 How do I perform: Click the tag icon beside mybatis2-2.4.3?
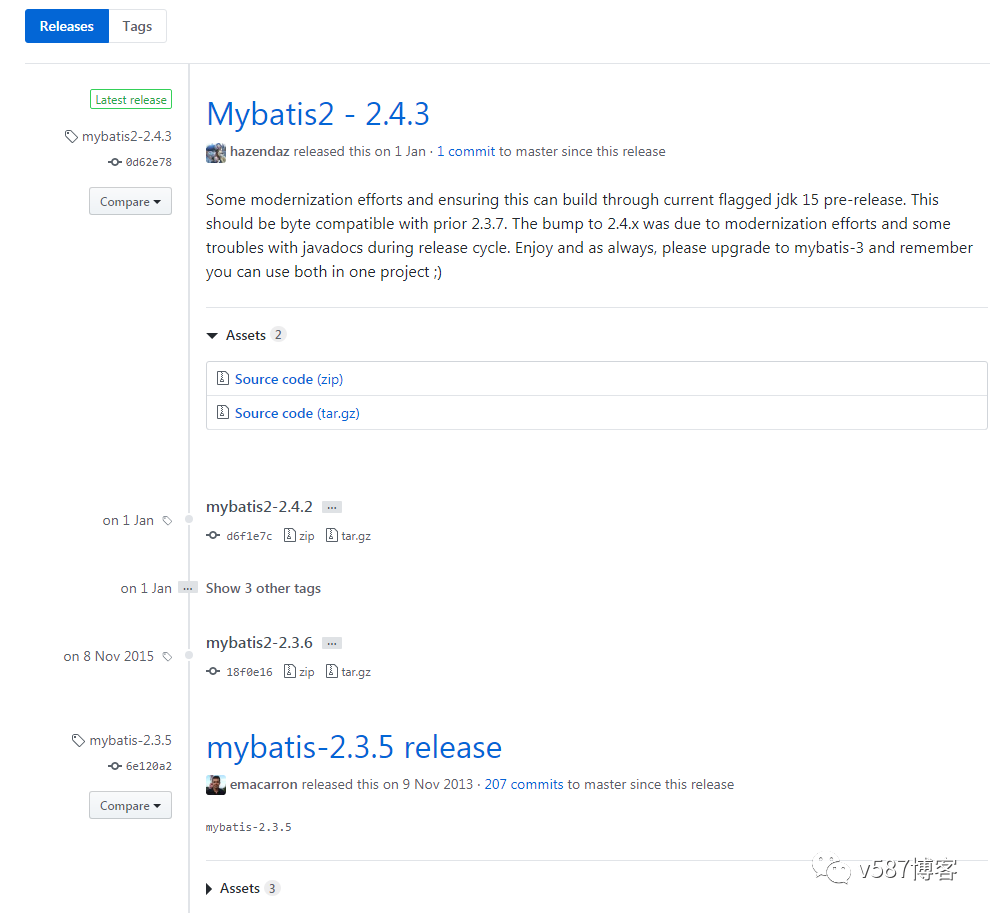click(x=71, y=136)
